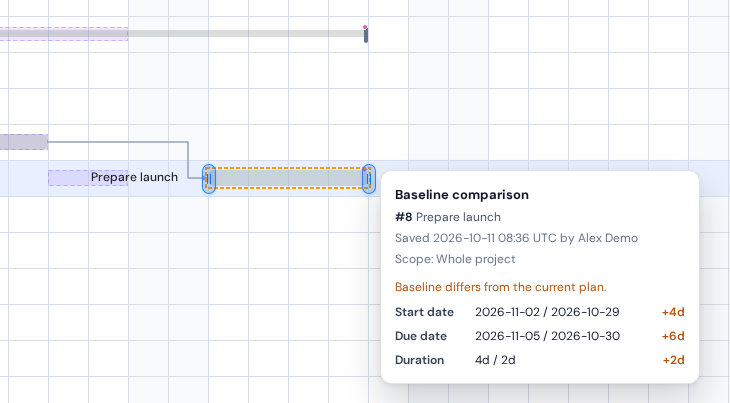This screenshot has width=730, height=403.
Task: Grab the left resize handle of the Prepare launch bar
Action: tap(209, 179)
